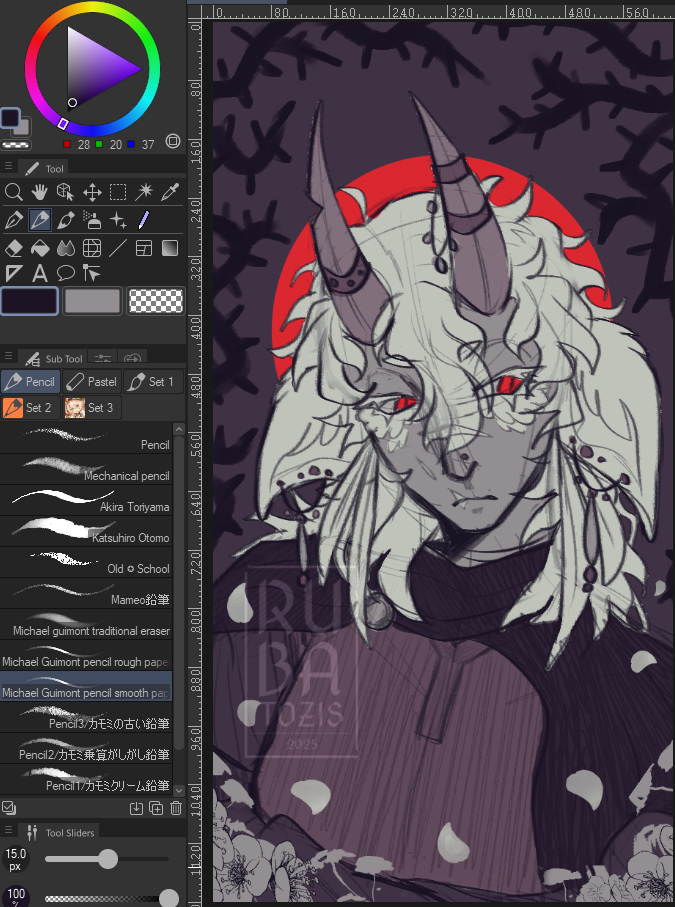Toggle multiple sub tool selection checkbox icon
The height and width of the screenshot is (907, 675).
pos(9,808)
